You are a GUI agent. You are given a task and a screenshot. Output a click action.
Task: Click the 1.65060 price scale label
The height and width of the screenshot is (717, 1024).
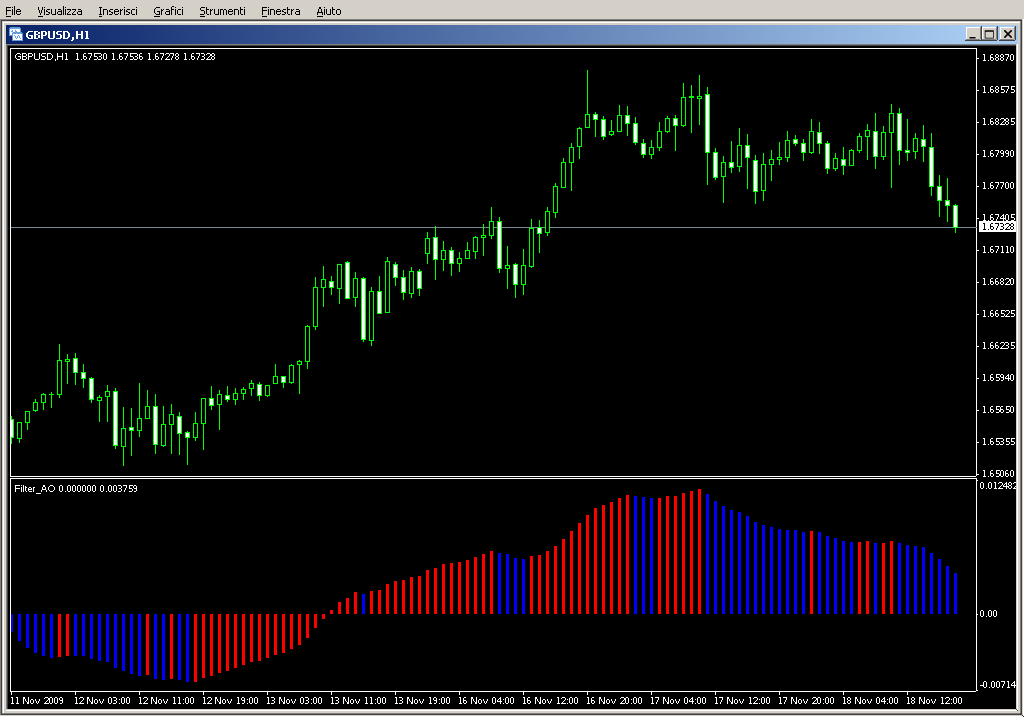(x=998, y=473)
